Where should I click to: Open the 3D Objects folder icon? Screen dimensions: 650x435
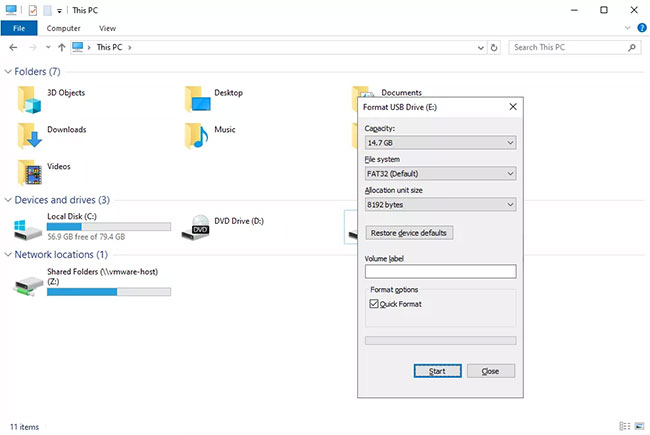click(31, 98)
